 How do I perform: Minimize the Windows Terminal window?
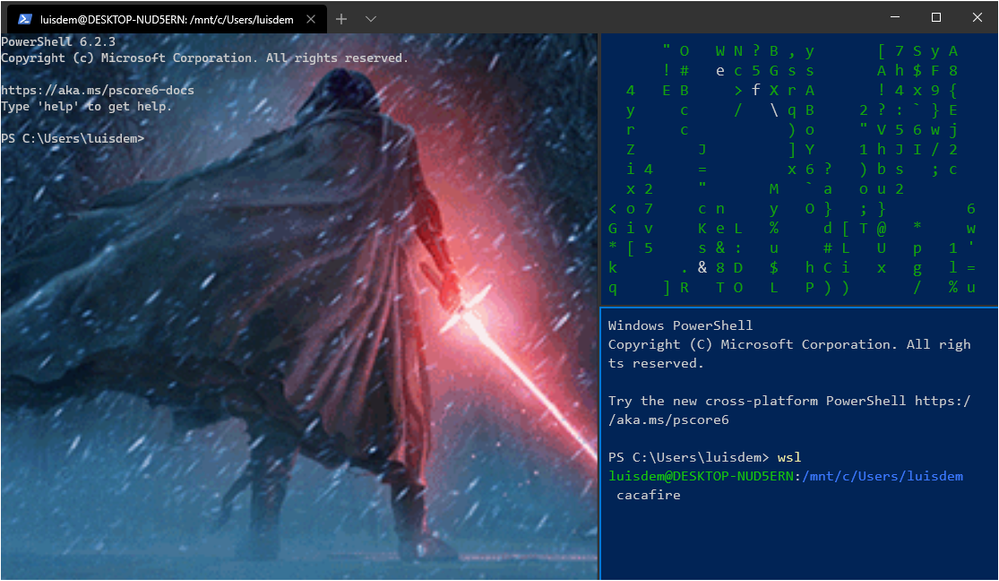(x=895, y=17)
